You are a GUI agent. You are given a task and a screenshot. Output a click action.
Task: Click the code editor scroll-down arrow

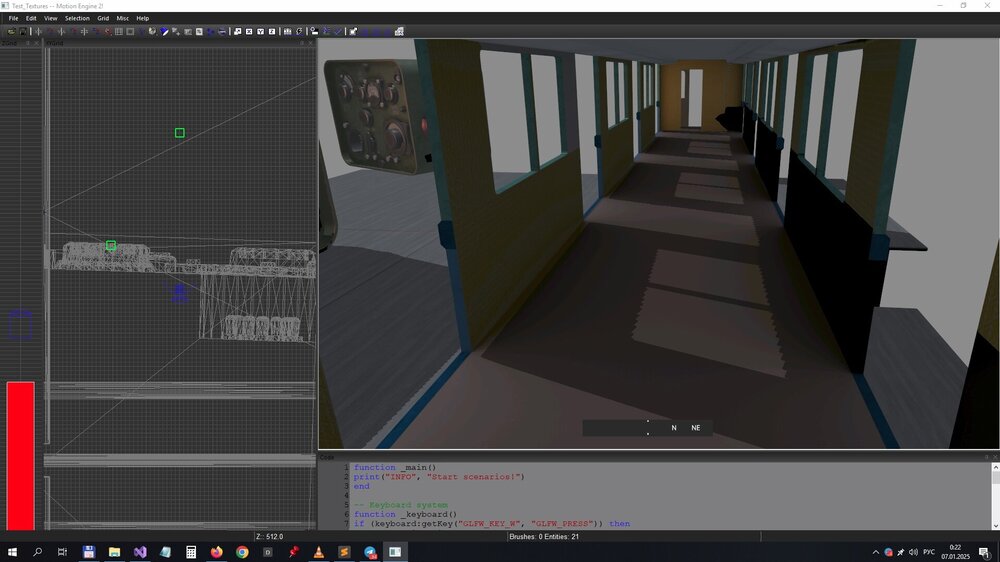(995, 526)
